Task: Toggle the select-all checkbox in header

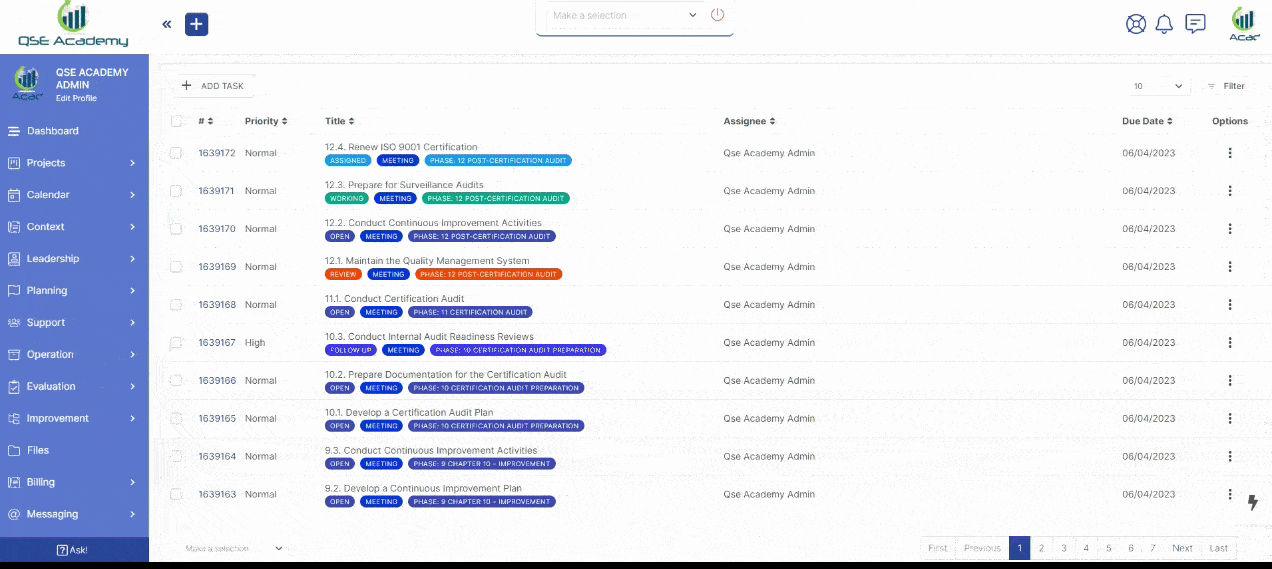Action: pyautogui.click(x=176, y=121)
